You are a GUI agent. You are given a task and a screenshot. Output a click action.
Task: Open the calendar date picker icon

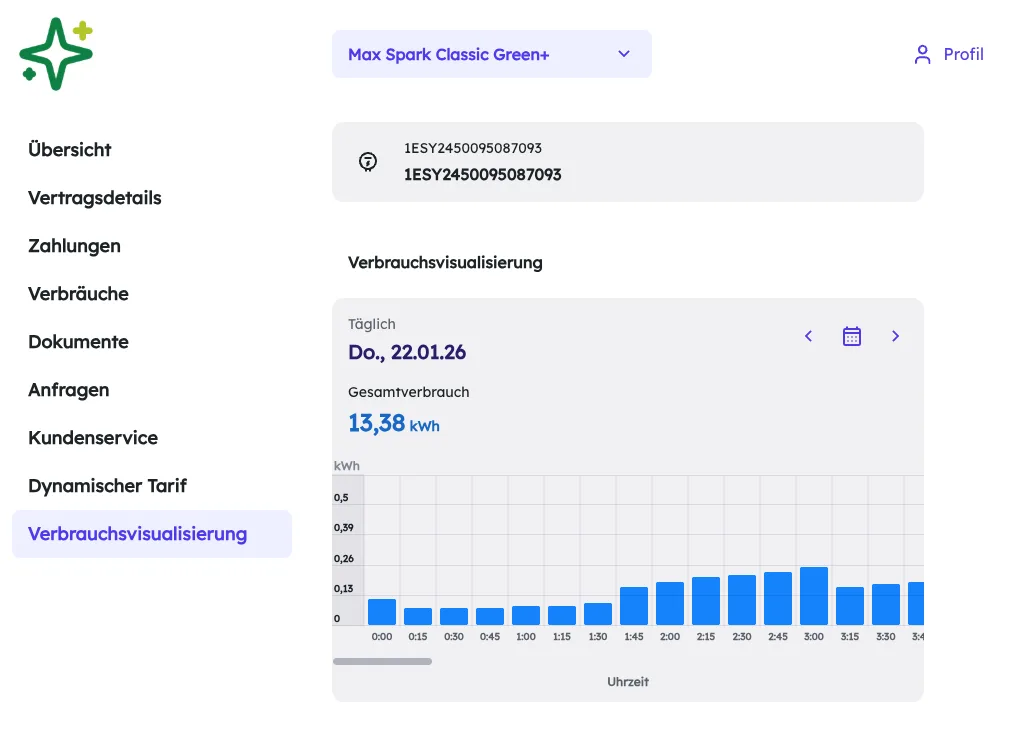pyautogui.click(x=851, y=336)
